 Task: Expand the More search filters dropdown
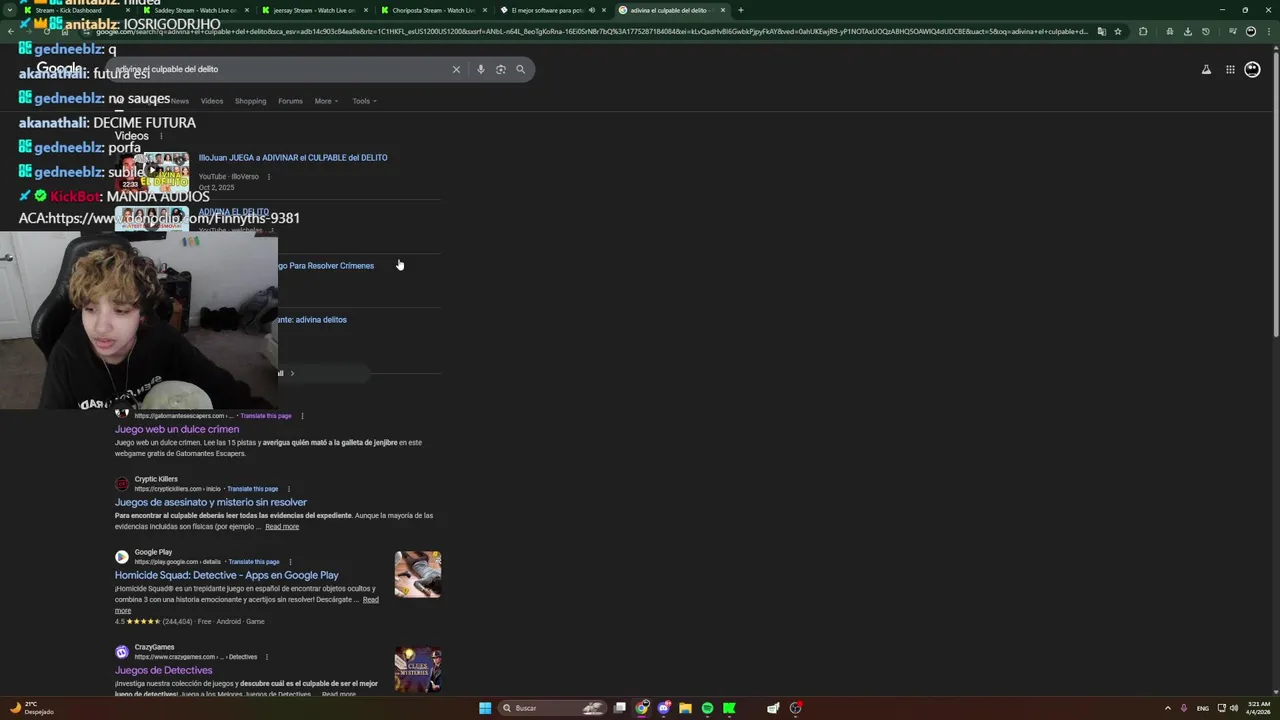click(x=326, y=101)
